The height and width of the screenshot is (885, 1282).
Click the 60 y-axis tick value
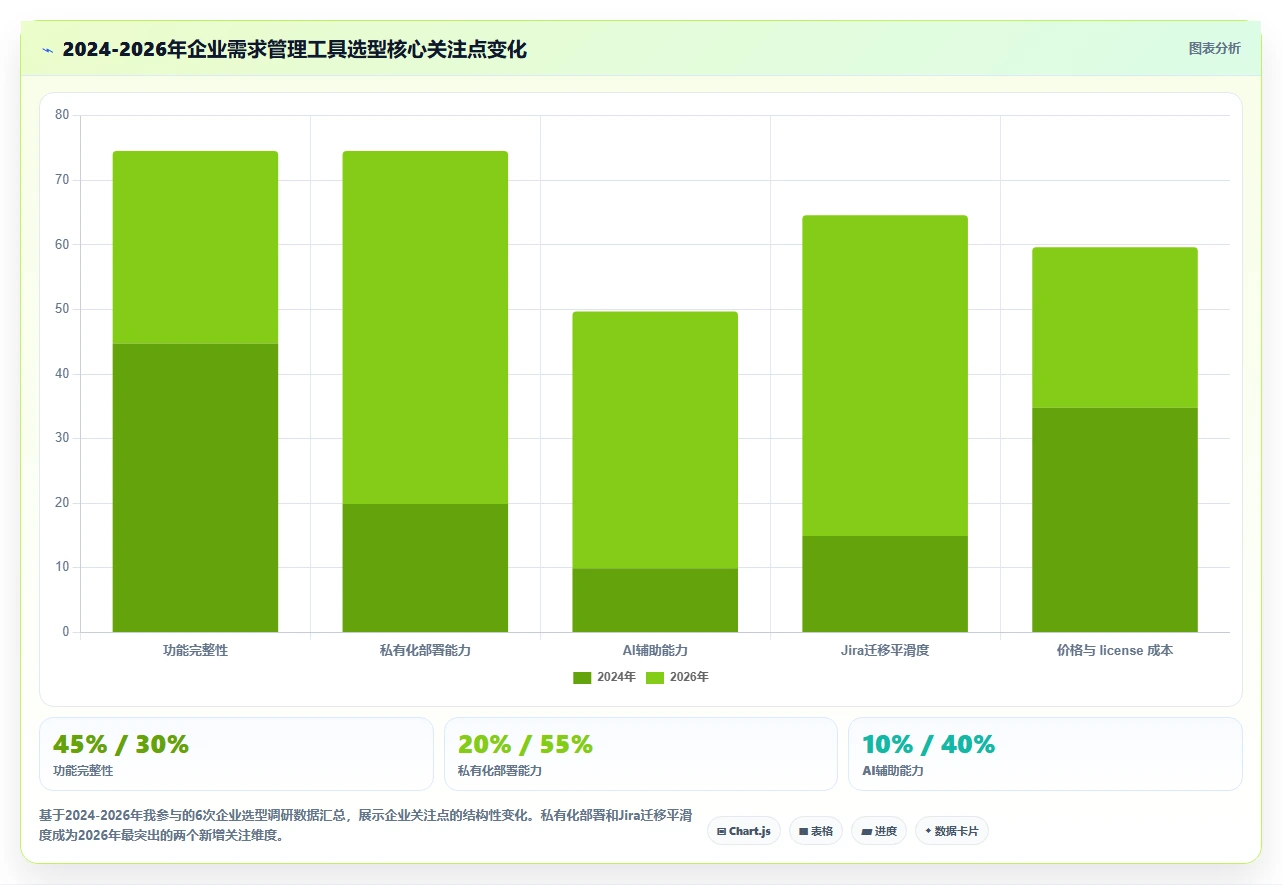(62, 244)
